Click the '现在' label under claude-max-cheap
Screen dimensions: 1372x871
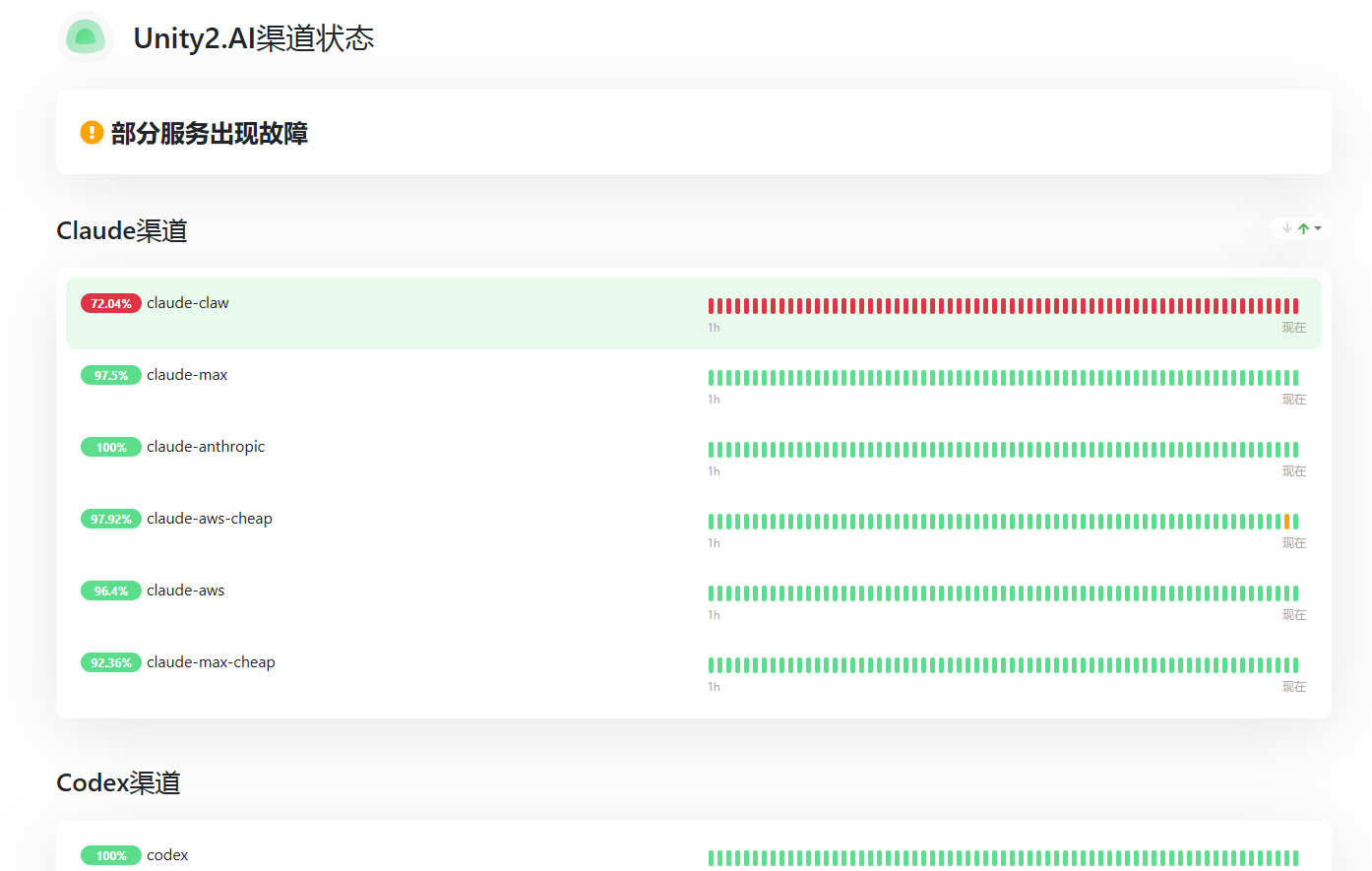pyautogui.click(x=1293, y=687)
